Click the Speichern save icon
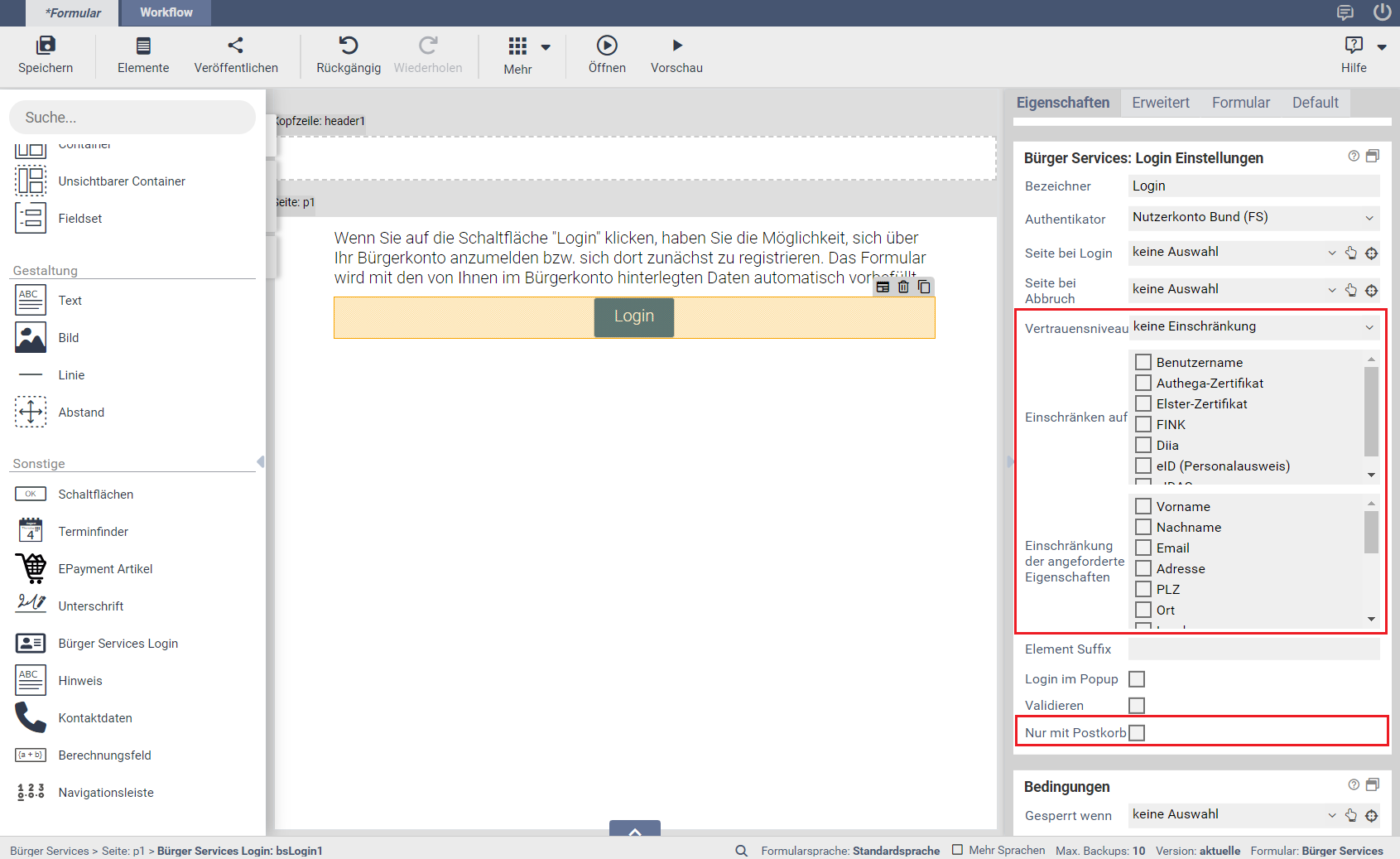Image resolution: width=1400 pixels, height=859 pixels. (x=46, y=46)
